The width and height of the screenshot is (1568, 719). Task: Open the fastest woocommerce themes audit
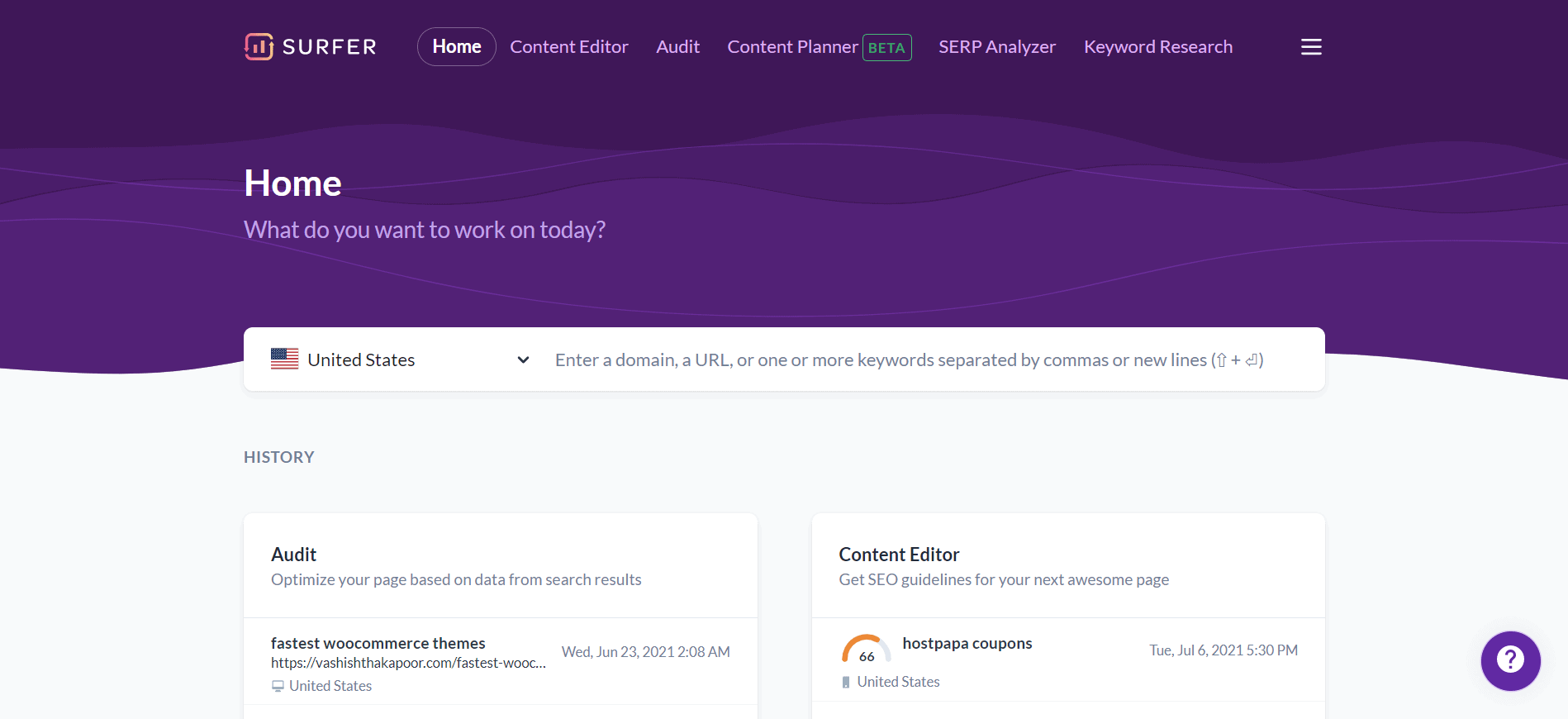(378, 643)
